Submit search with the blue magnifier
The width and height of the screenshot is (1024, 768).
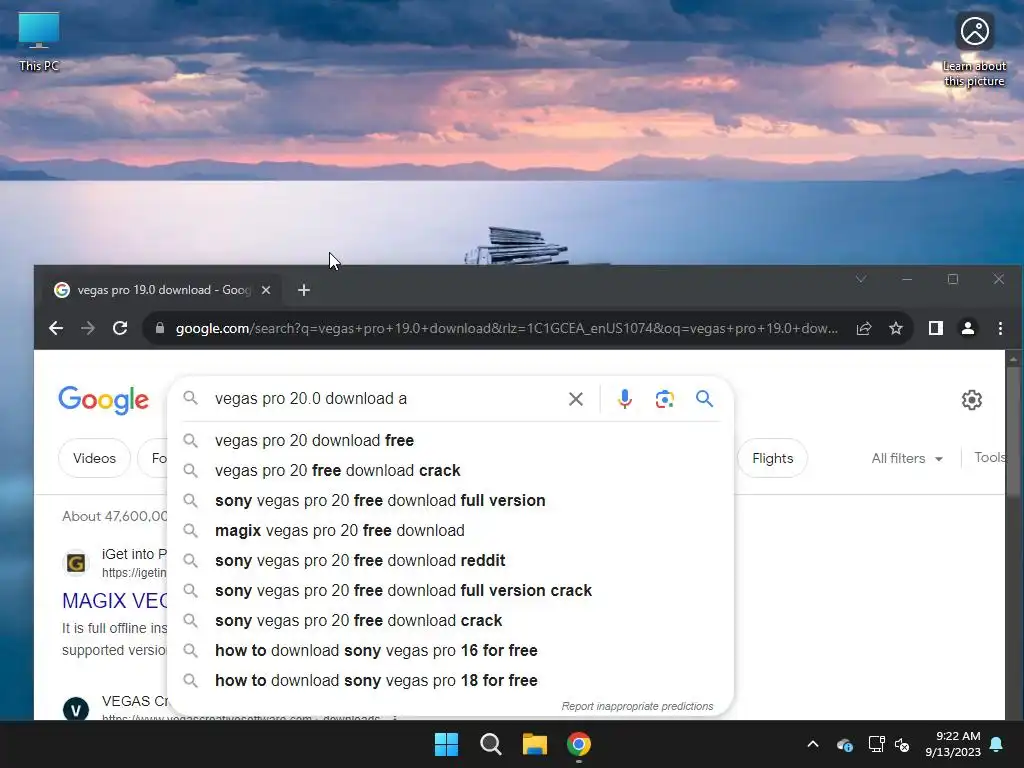coord(704,398)
